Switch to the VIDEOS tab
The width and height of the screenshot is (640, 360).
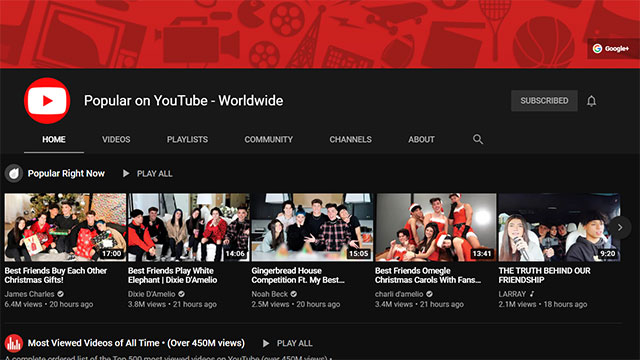pos(116,140)
